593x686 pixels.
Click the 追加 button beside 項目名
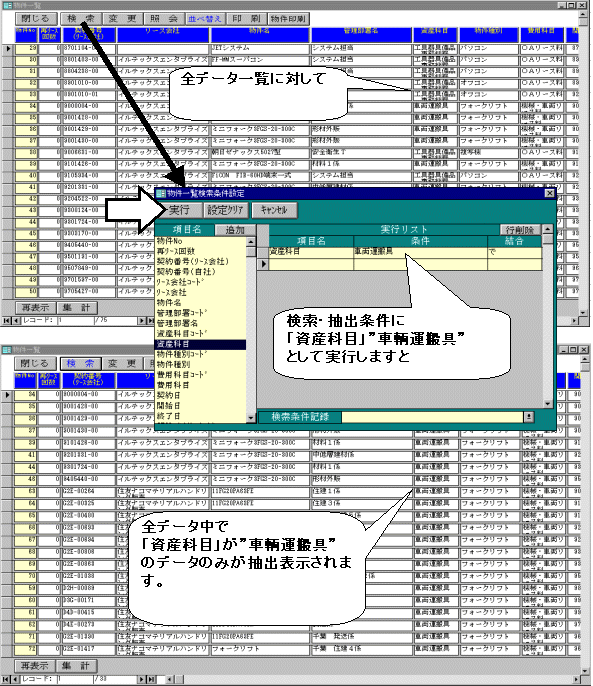pos(235,230)
